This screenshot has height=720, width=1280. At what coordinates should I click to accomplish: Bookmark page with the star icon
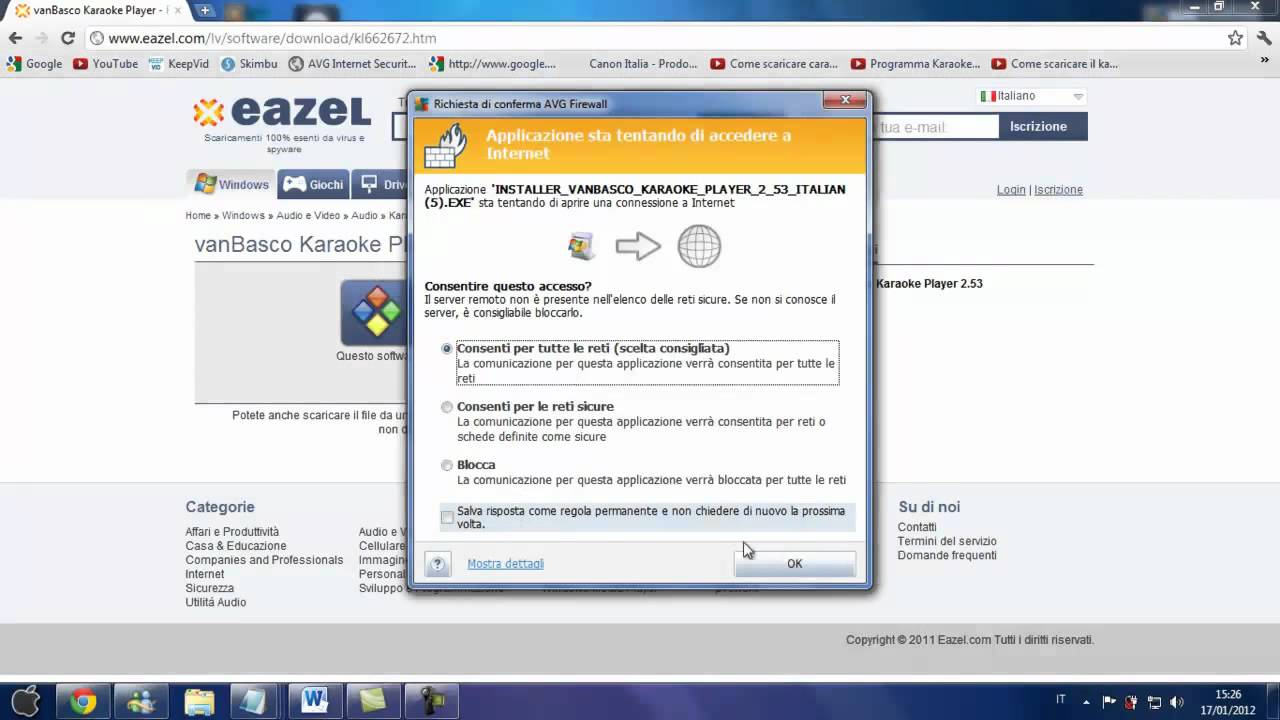1235,38
